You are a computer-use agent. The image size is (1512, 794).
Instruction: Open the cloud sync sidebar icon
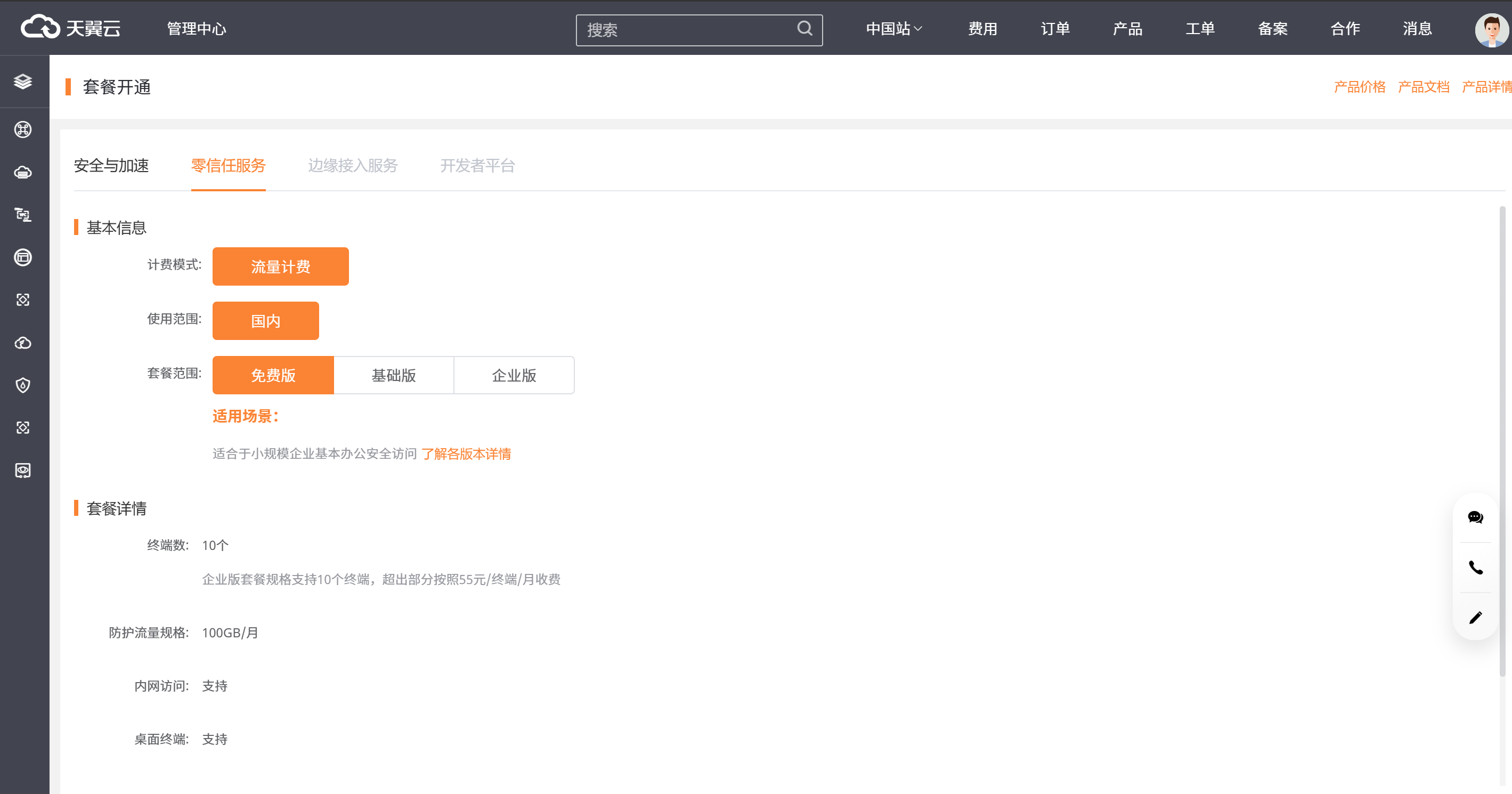coord(23,343)
